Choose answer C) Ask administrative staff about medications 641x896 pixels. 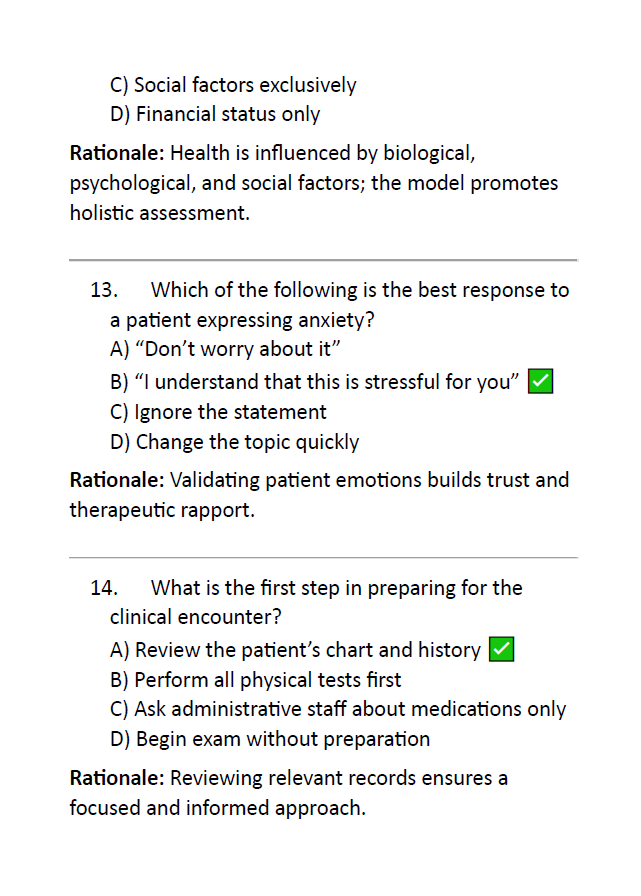pyautogui.click(x=338, y=709)
